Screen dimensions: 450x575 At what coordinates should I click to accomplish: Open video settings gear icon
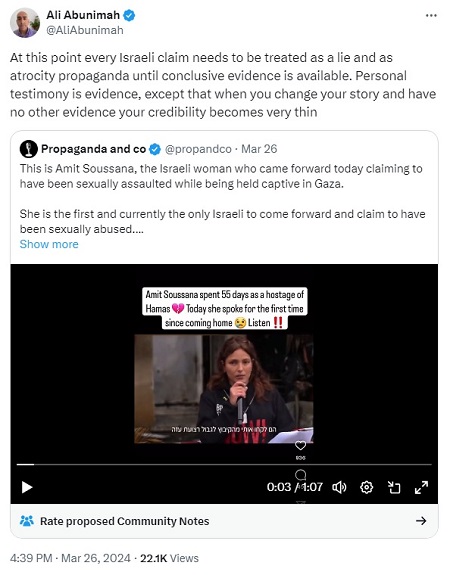pyautogui.click(x=366, y=487)
